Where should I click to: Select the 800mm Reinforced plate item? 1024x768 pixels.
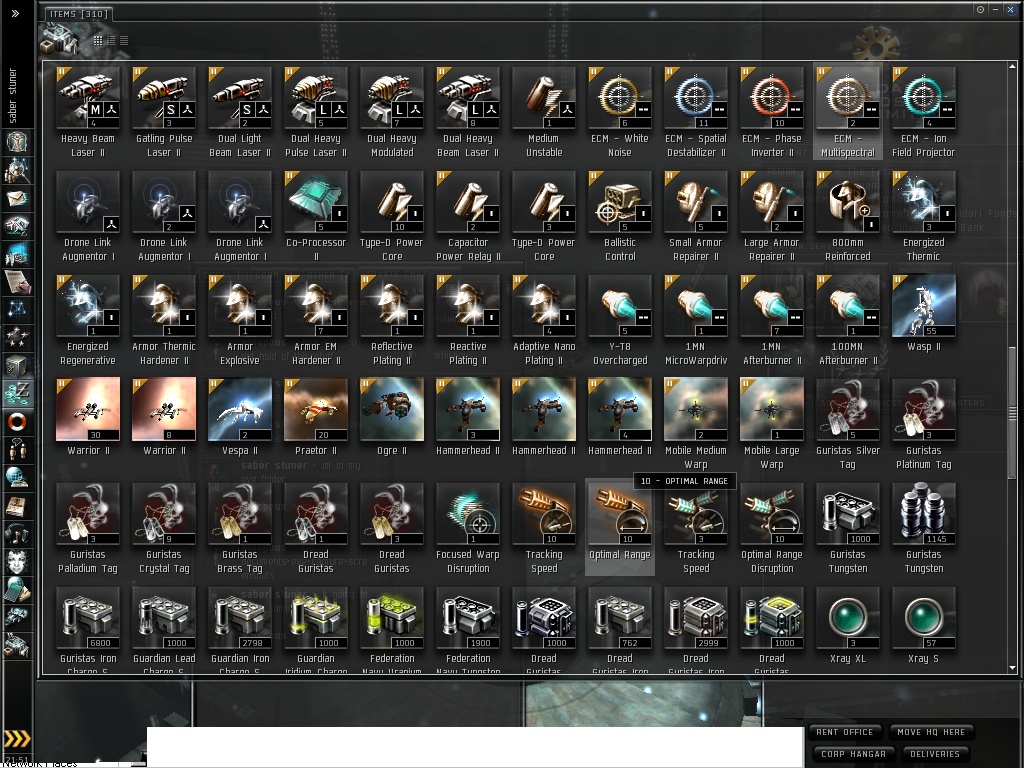click(x=847, y=216)
